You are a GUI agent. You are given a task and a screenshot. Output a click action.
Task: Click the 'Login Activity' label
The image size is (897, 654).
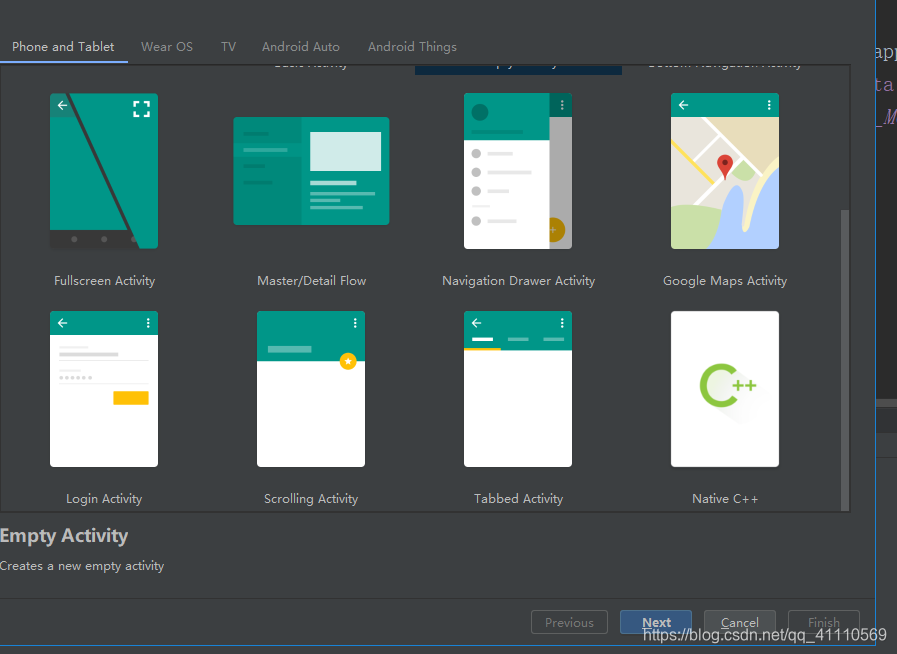(x=104, y=499)
